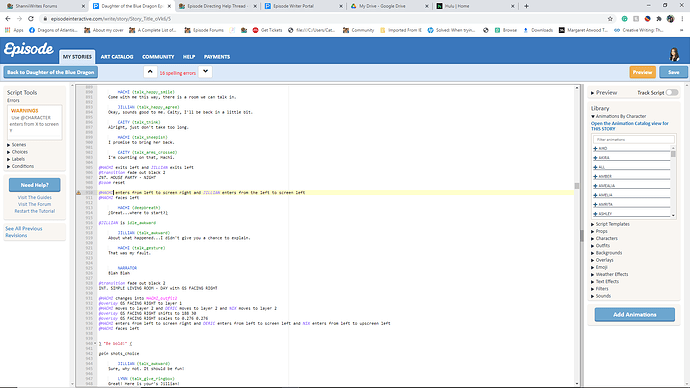Expand AMEALIA animations with plus icon
690x388 pixels.
click(x=595, y=186)
